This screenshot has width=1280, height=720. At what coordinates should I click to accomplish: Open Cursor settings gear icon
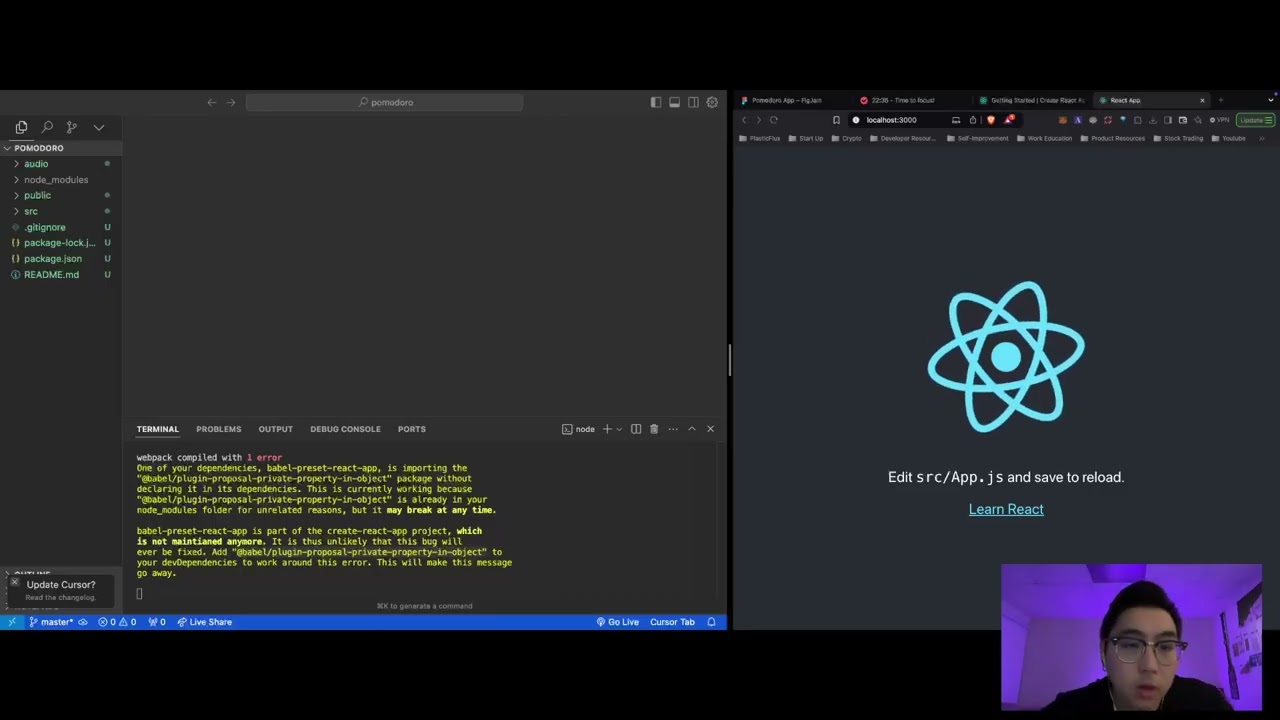point(712,102)
